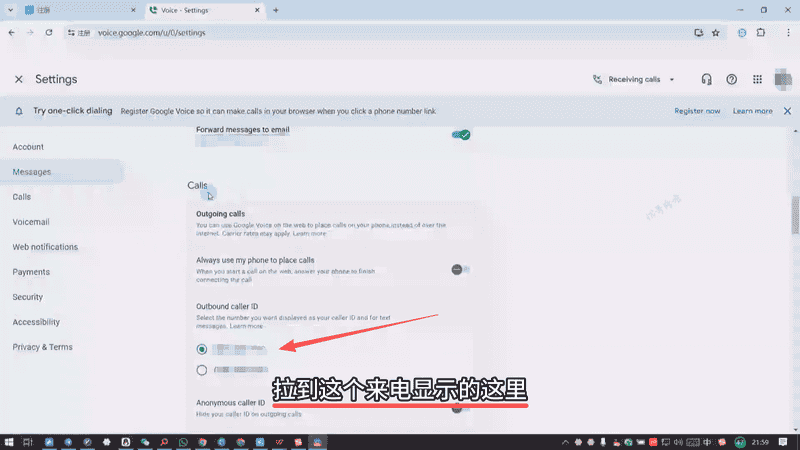Open the QQ penguin app on taskbar
Viewport: 800px width, 450px height.
coord(126,442)
